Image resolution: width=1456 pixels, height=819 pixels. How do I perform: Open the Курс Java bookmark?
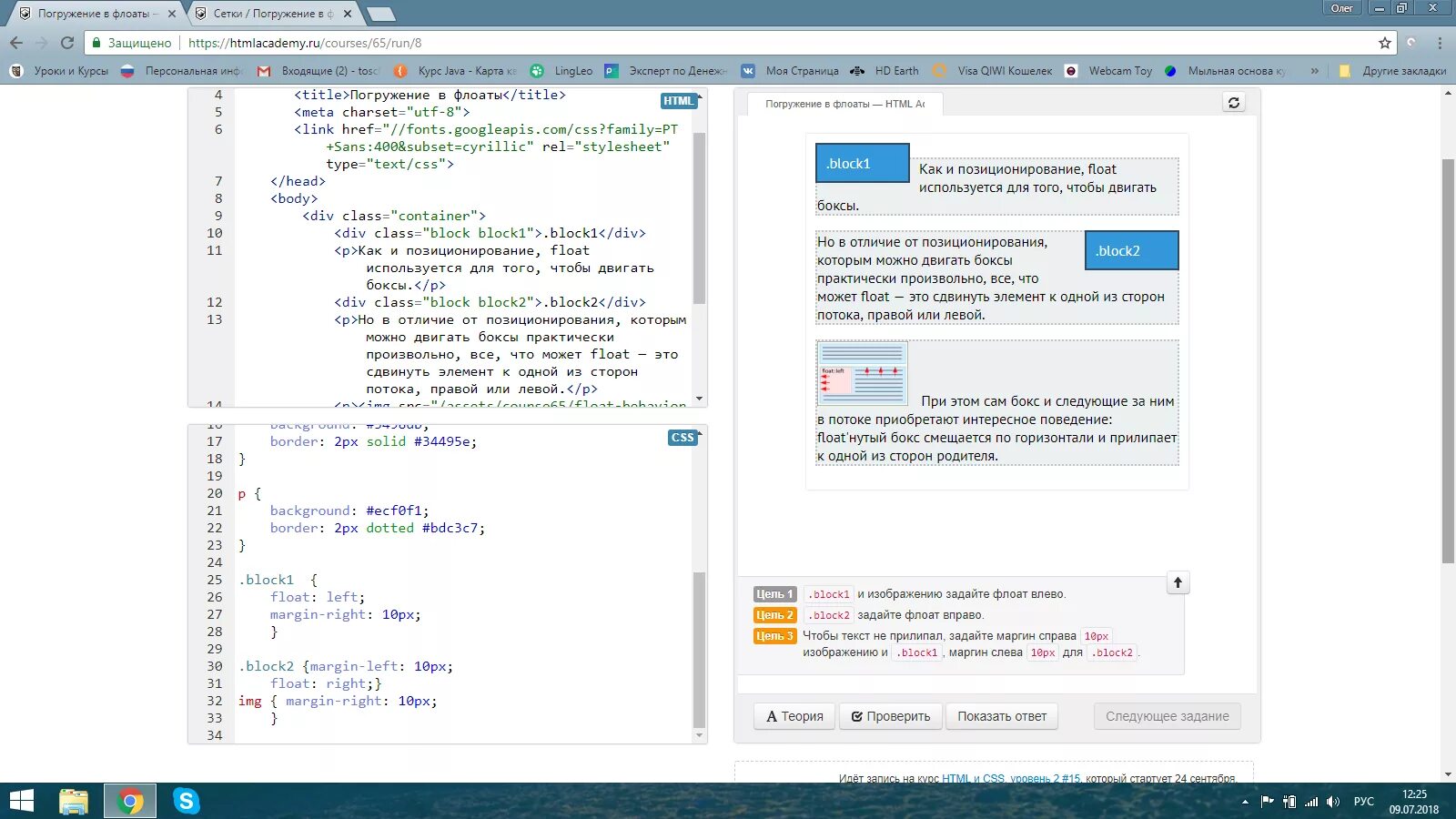point(455,70)
